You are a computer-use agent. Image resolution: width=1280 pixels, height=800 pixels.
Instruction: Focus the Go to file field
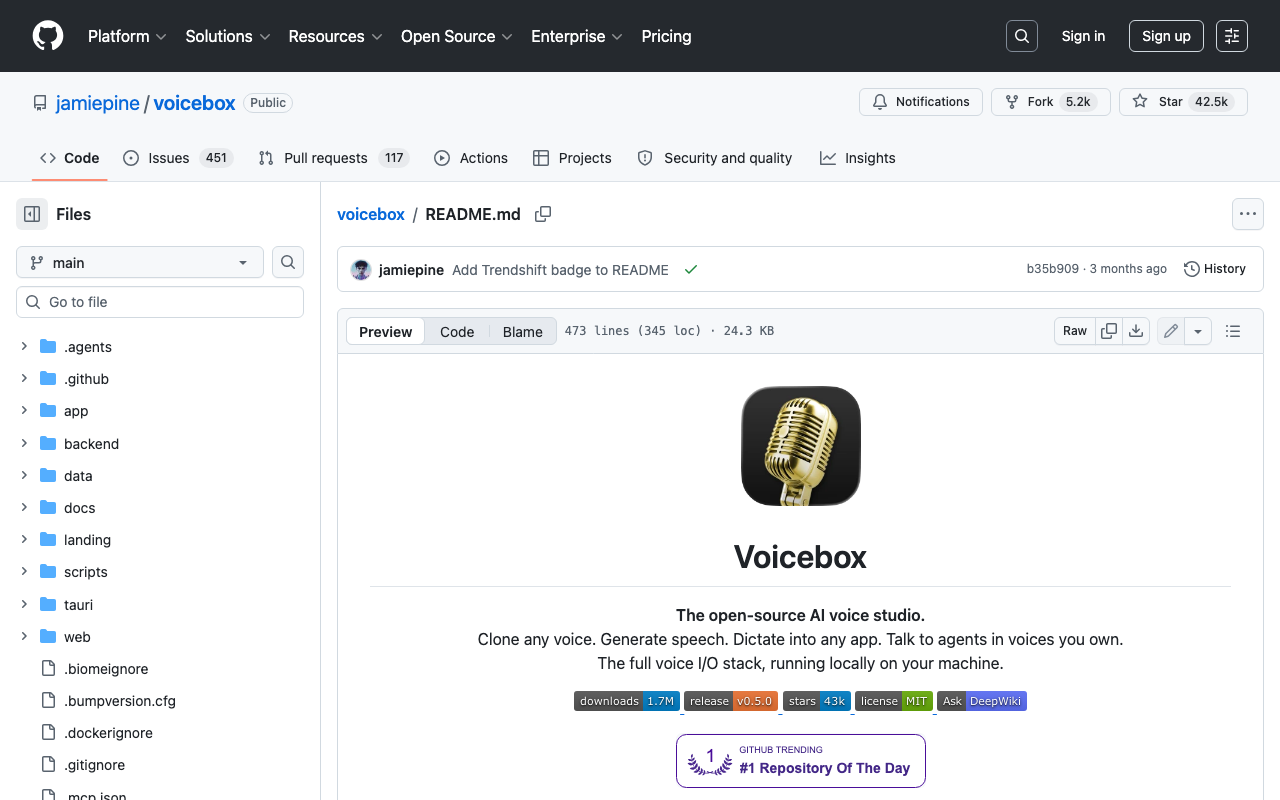tap(160, 302)
